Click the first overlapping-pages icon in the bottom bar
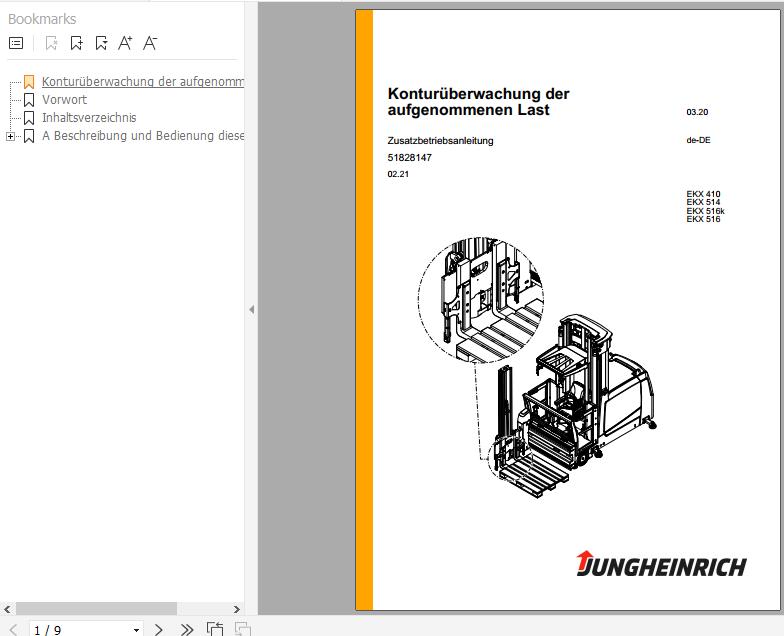 click(215, 629)
